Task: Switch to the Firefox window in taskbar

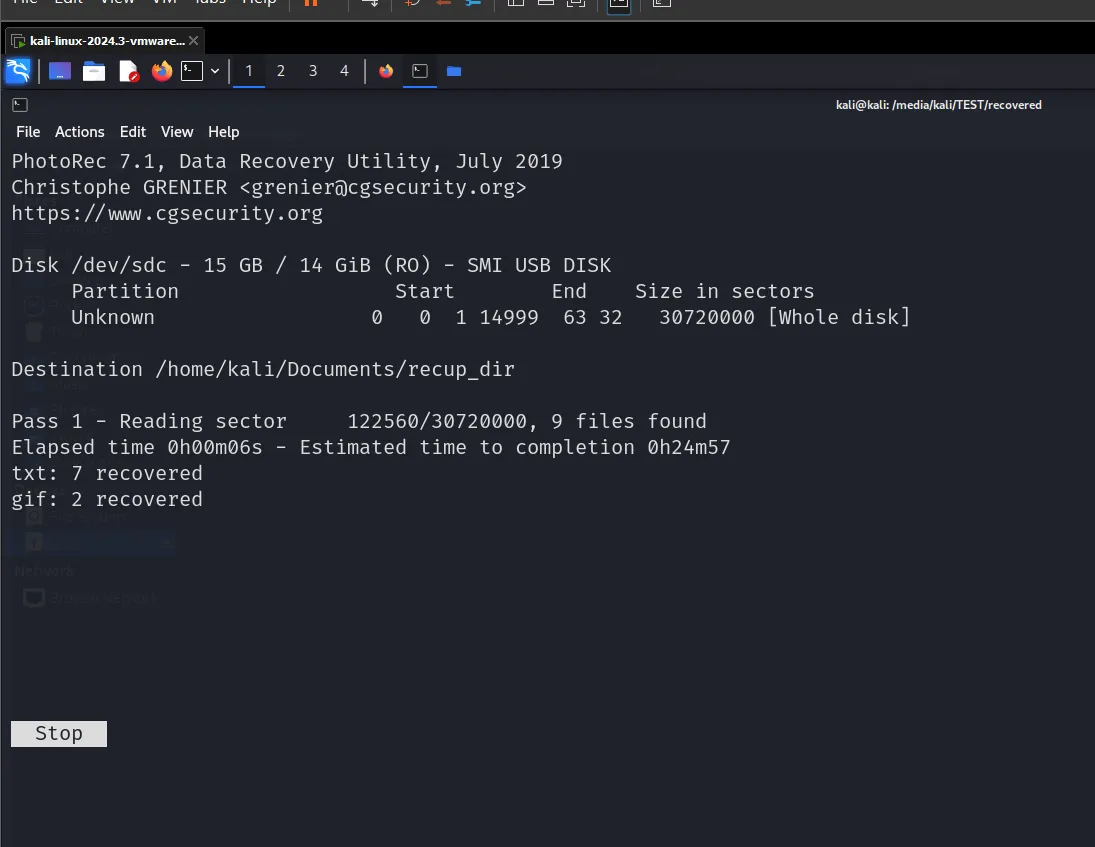Action: [386, 71]
